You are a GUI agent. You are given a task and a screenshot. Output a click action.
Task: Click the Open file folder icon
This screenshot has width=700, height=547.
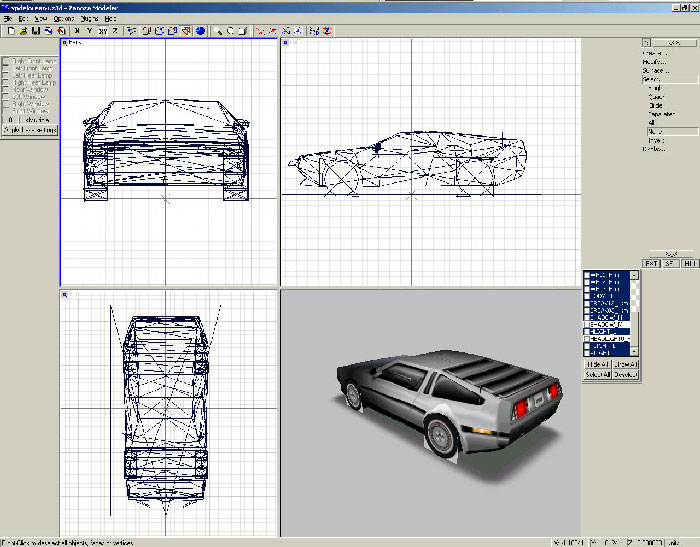[x=24, y=31]
